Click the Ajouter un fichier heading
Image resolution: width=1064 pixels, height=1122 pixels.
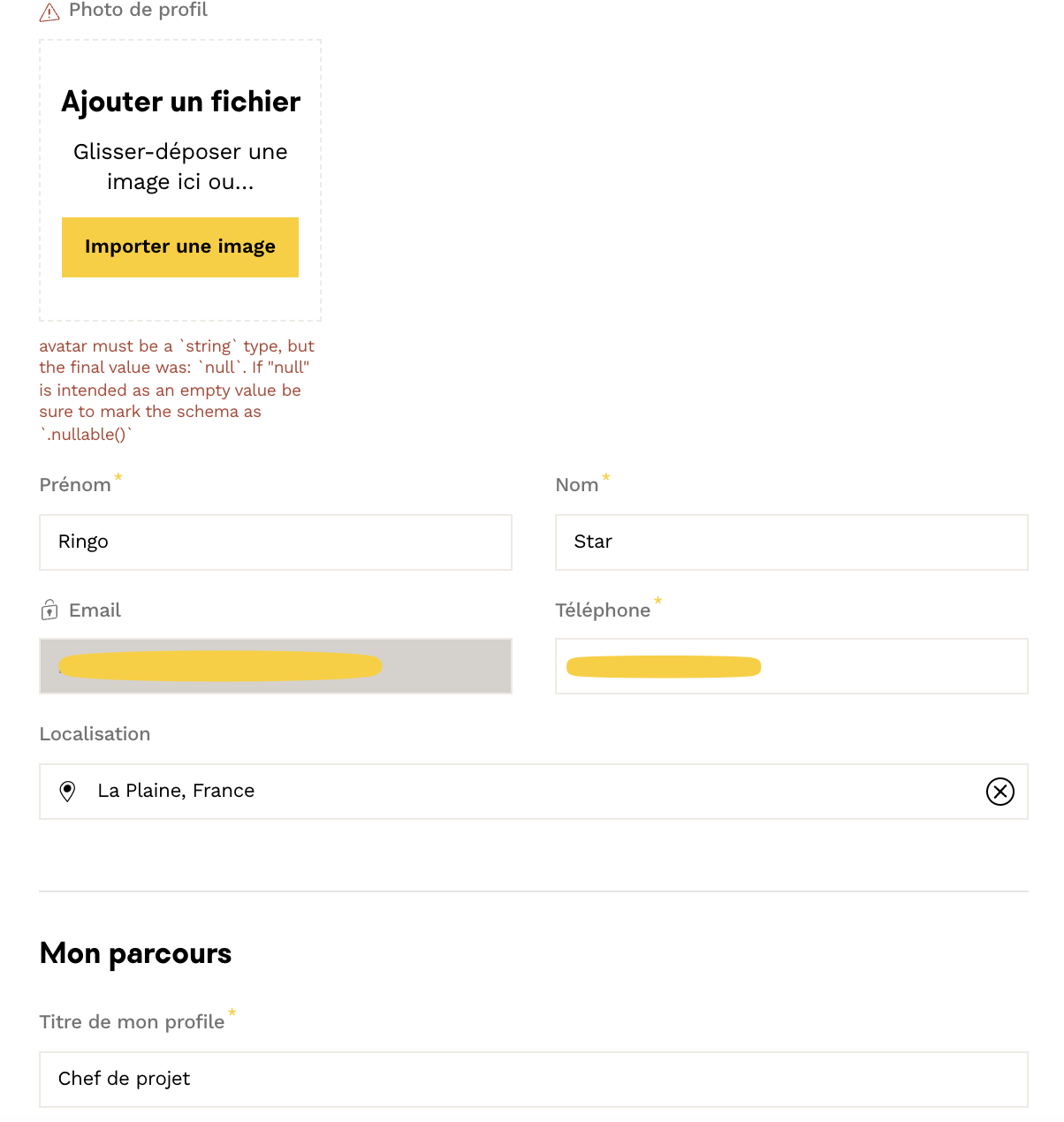181,102
